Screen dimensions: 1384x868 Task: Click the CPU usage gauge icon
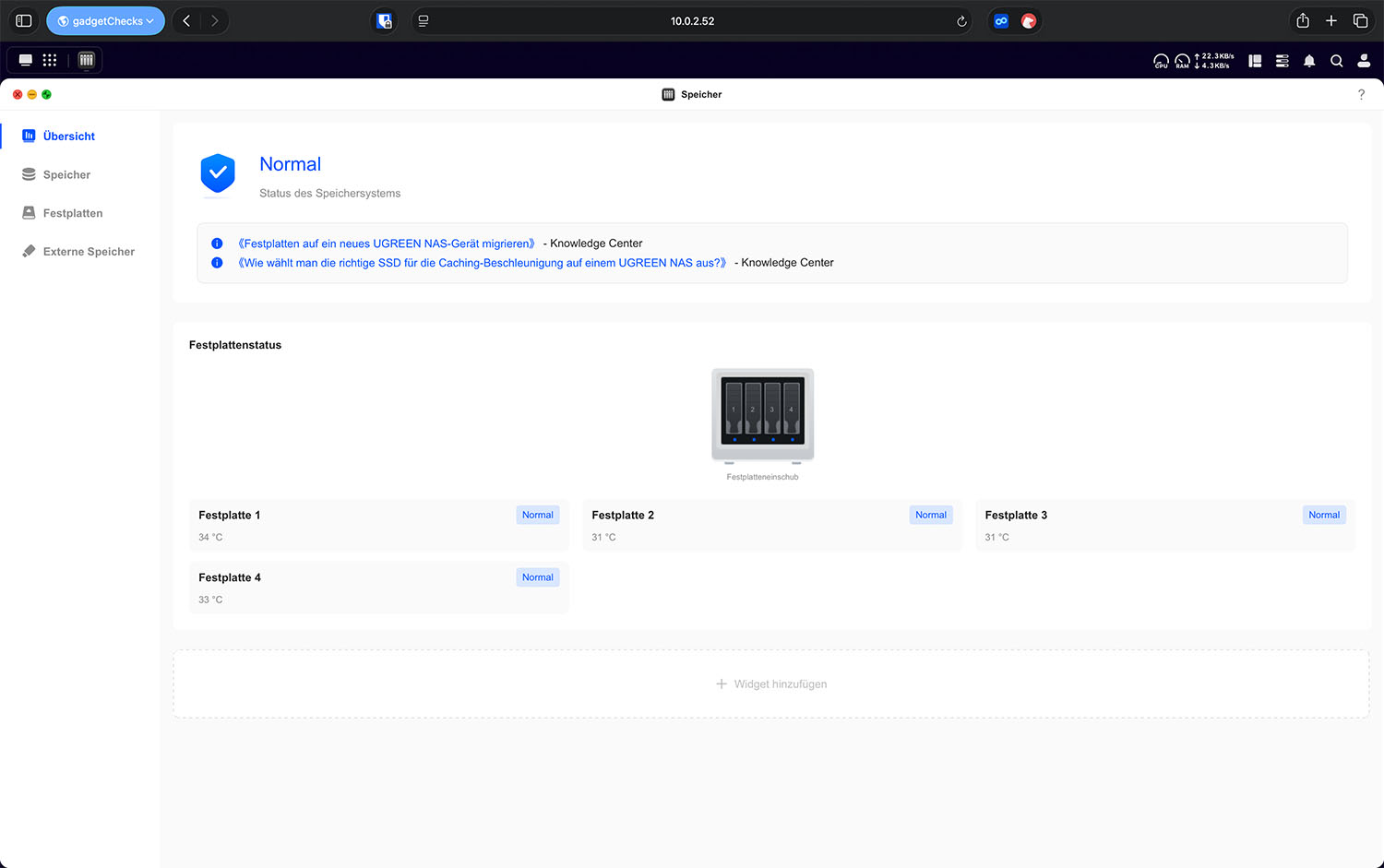point(1161,61)
